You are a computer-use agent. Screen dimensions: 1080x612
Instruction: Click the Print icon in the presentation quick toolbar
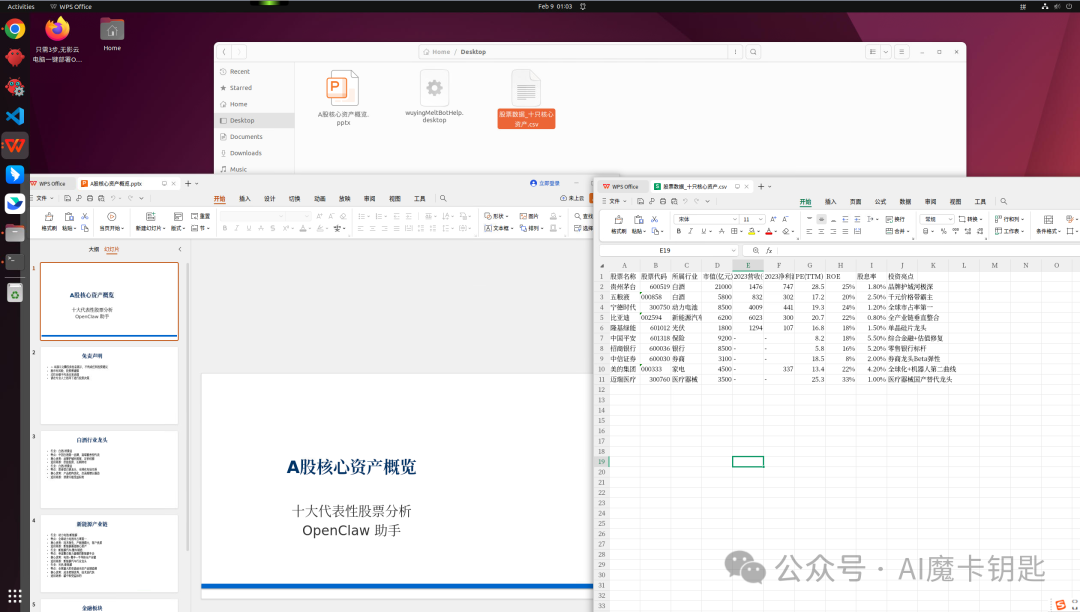(x=90, y=198)
